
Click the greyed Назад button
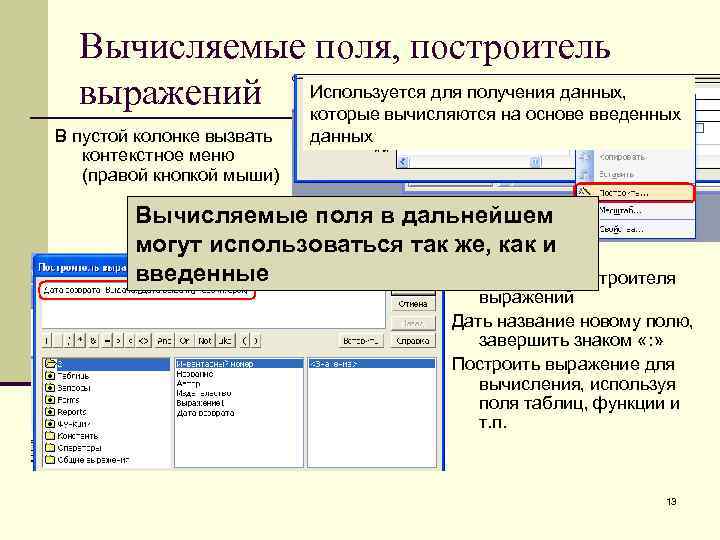(x=413, y=323)
